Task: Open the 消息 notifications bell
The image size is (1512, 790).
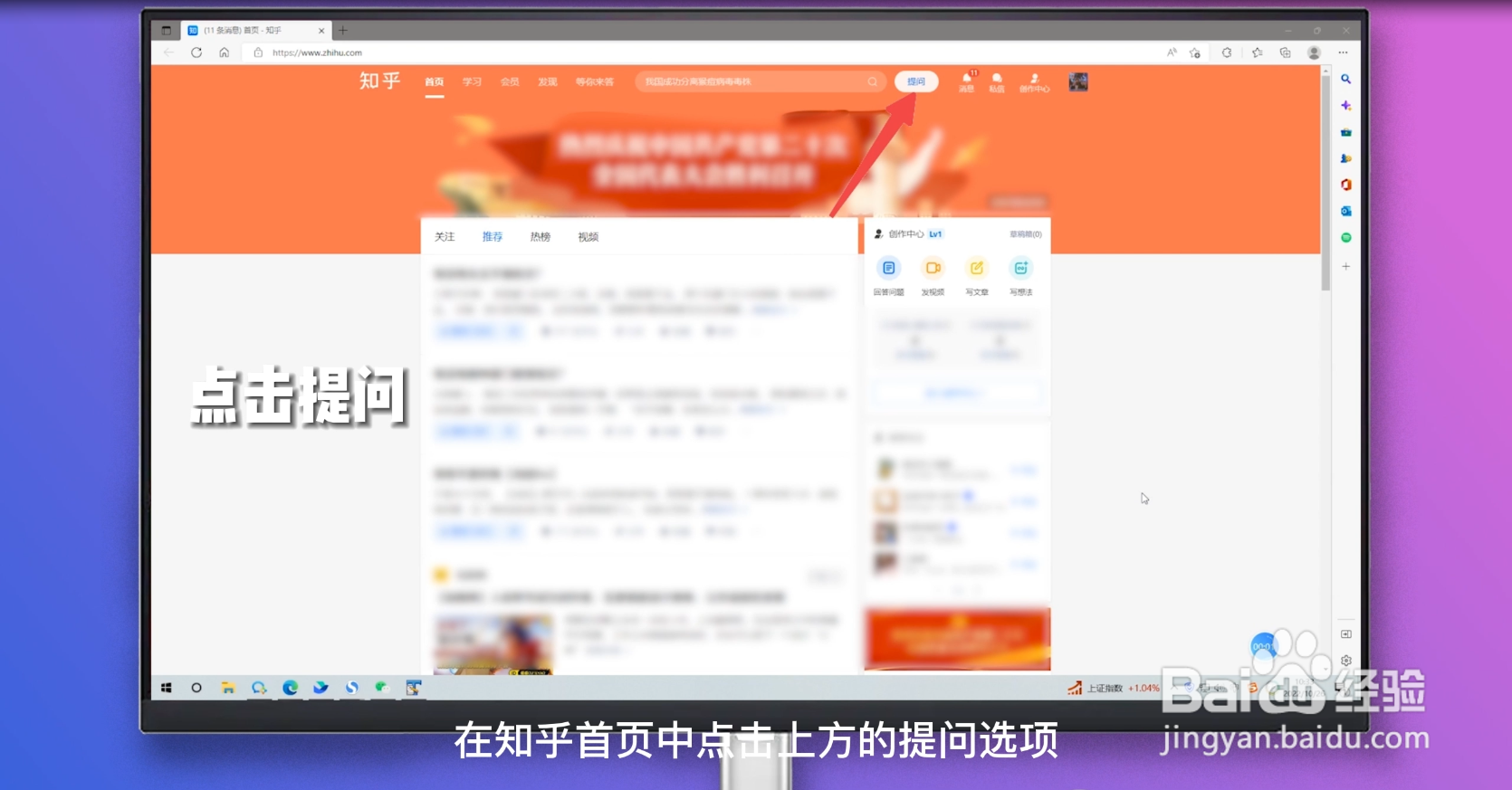Action: click(x=967, y=81)
